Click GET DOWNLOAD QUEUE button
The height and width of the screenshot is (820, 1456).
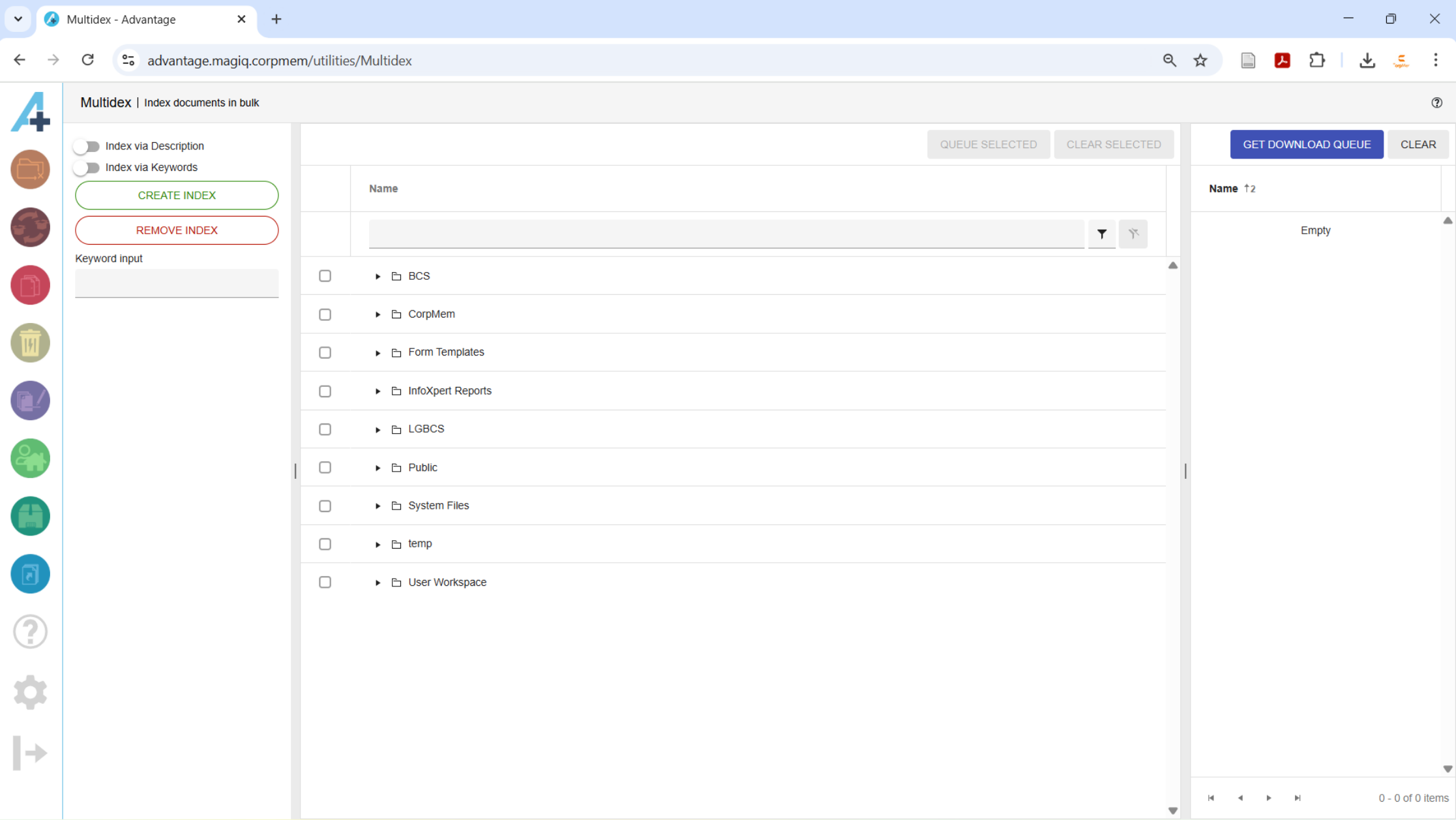click(1306, 144)
